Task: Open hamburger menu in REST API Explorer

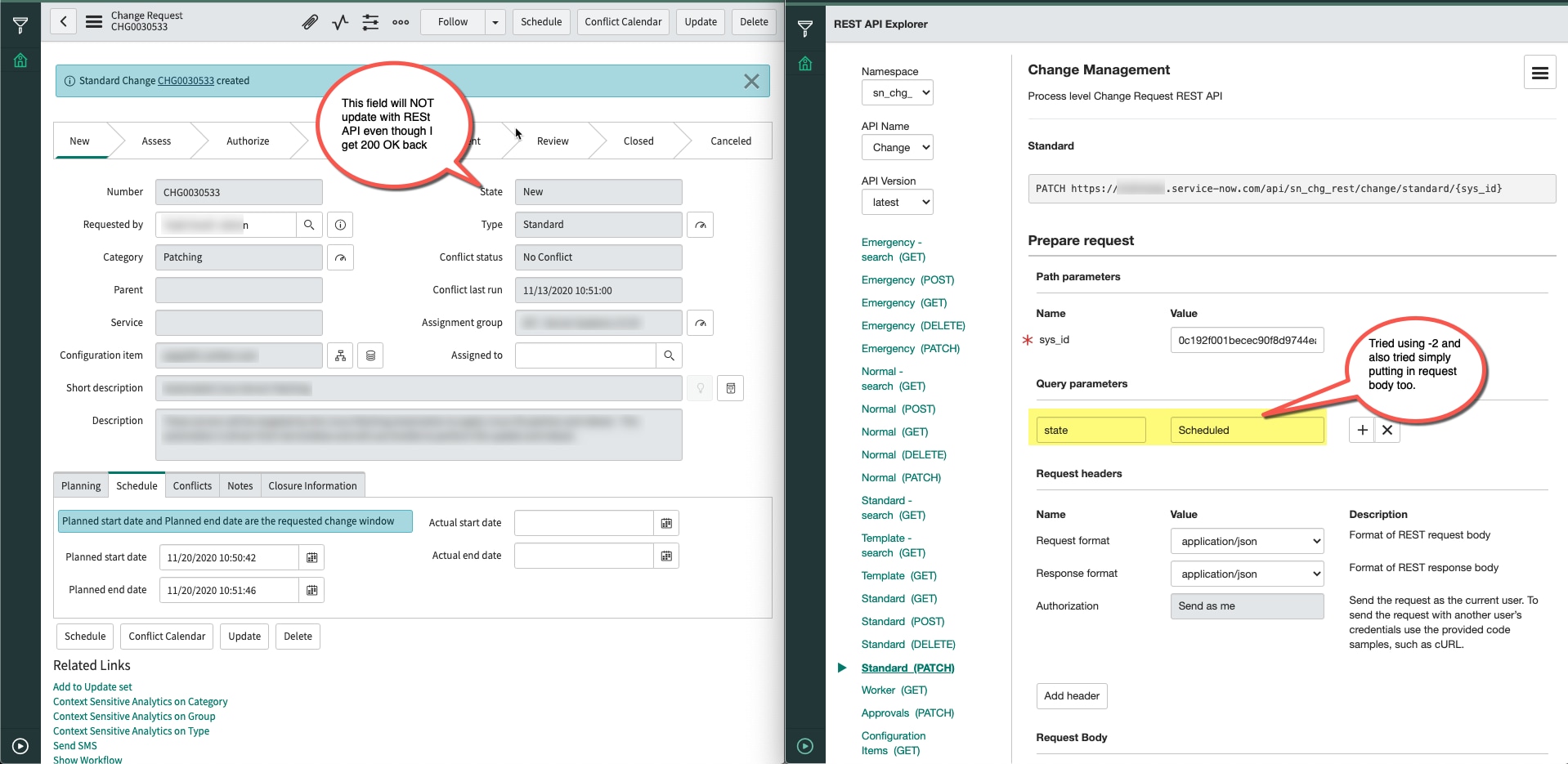Action: (1539, 74)
